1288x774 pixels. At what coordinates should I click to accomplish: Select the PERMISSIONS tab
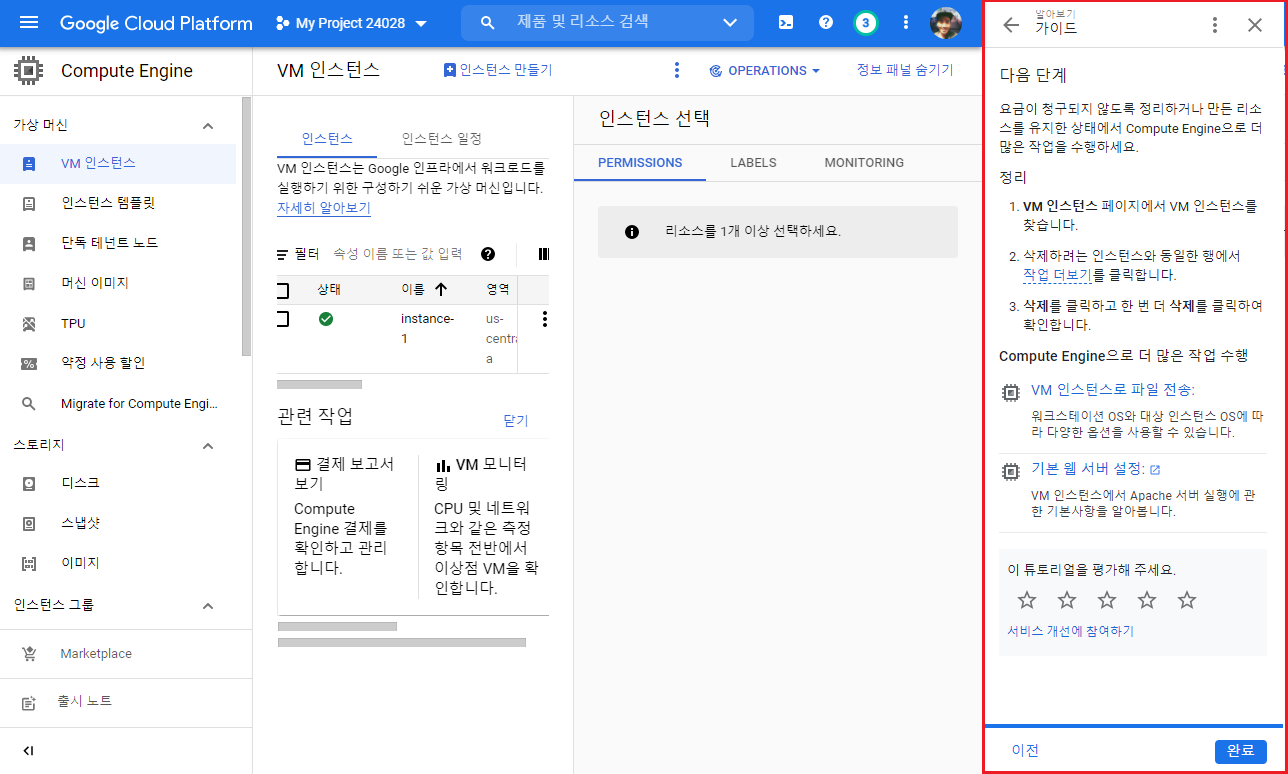click(x=640, y=163)
